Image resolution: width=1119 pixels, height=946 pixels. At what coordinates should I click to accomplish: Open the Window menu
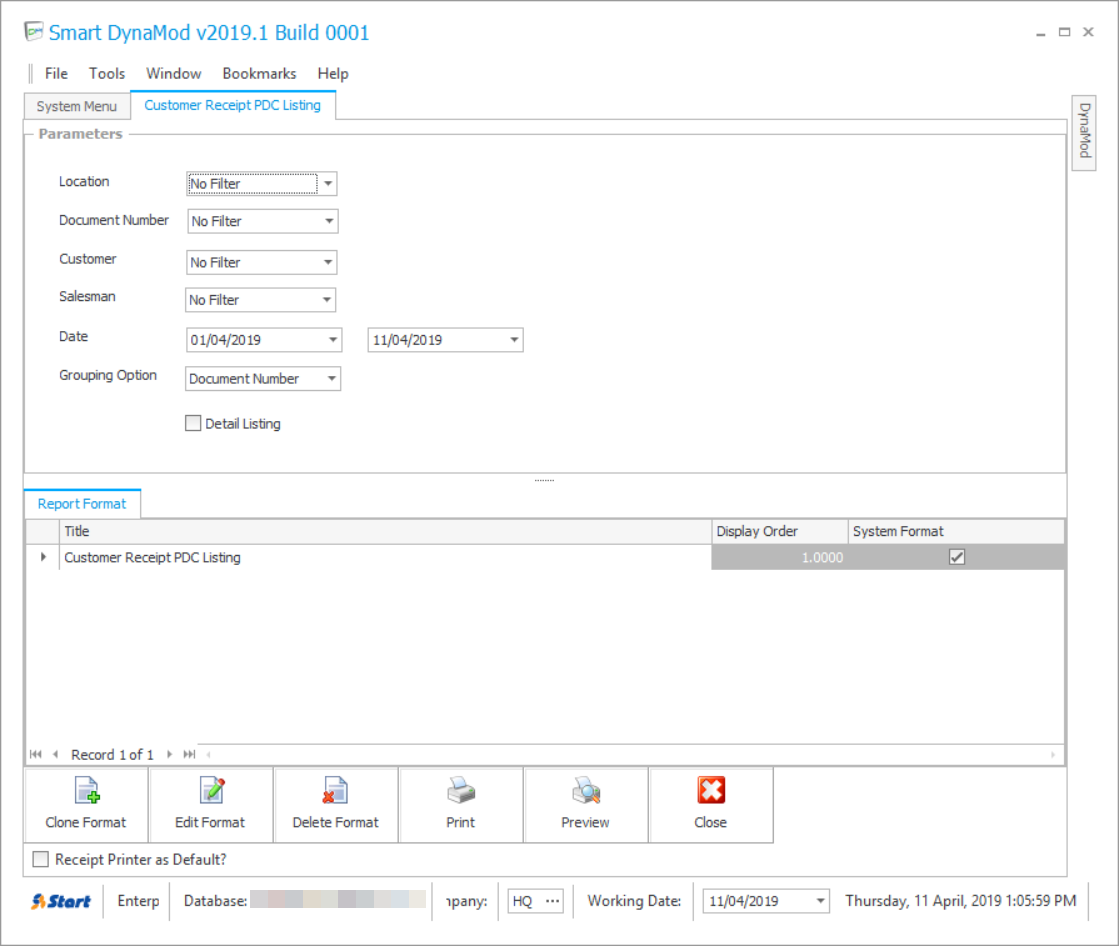tap(173, 73)
